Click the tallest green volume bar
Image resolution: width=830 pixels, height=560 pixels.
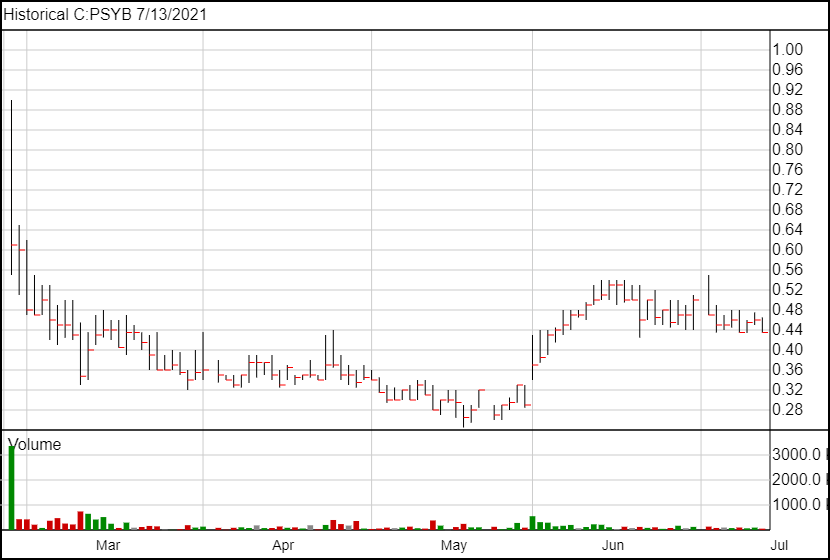click(12, 487)
